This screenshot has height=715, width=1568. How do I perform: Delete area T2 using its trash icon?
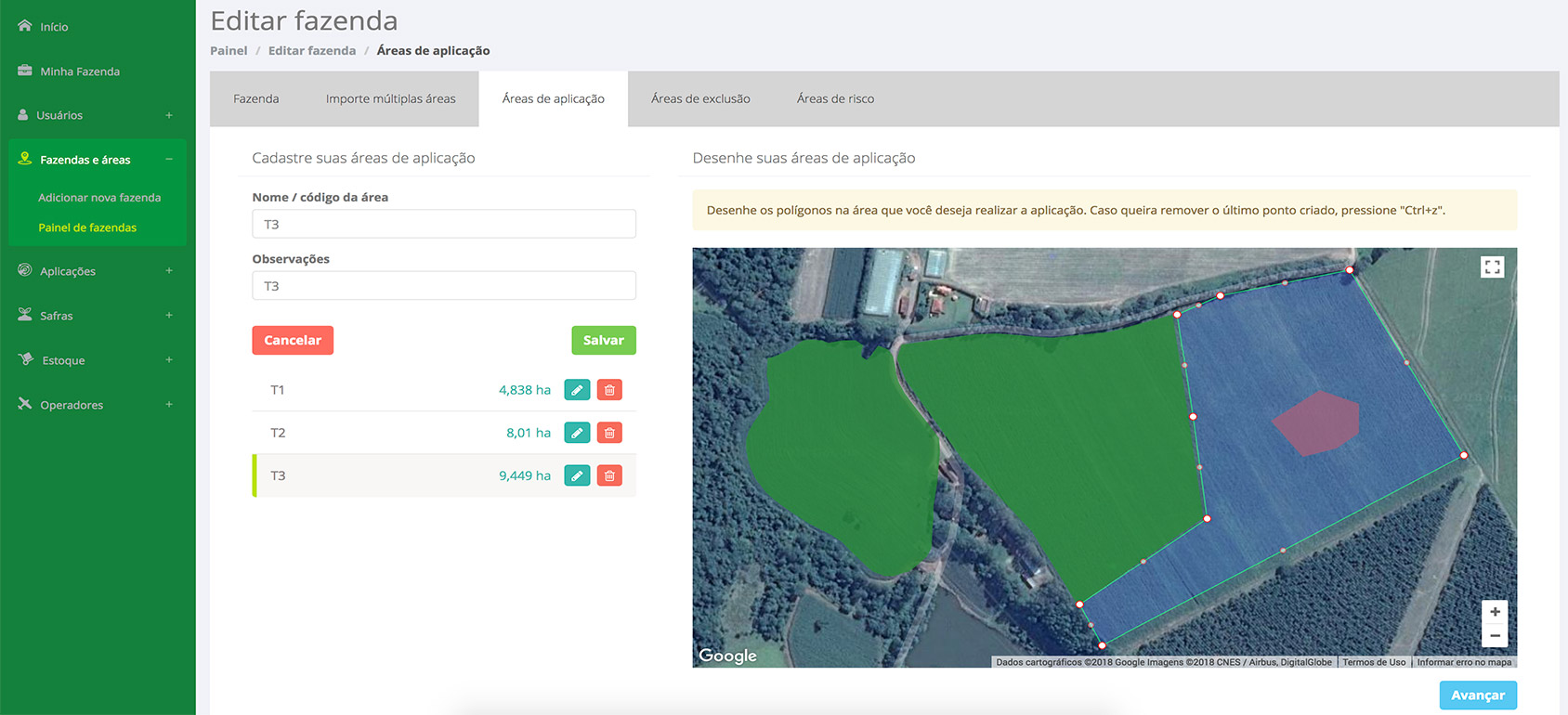pos(609,433)
